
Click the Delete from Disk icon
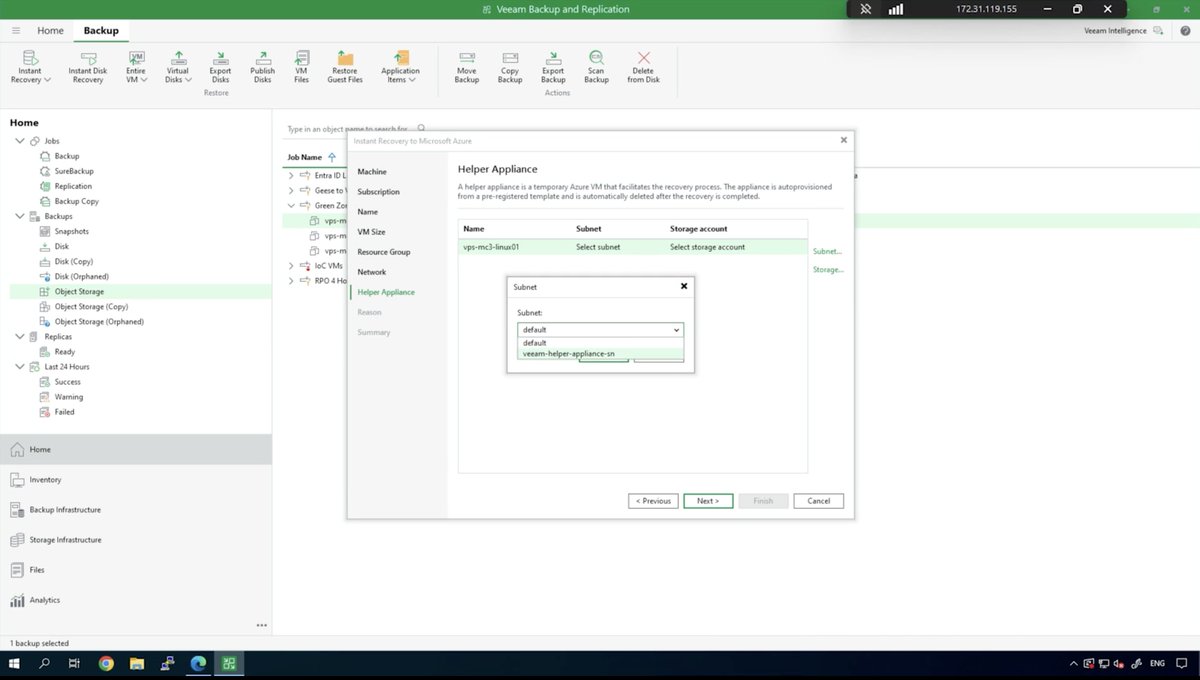click(x=643, y=66)
